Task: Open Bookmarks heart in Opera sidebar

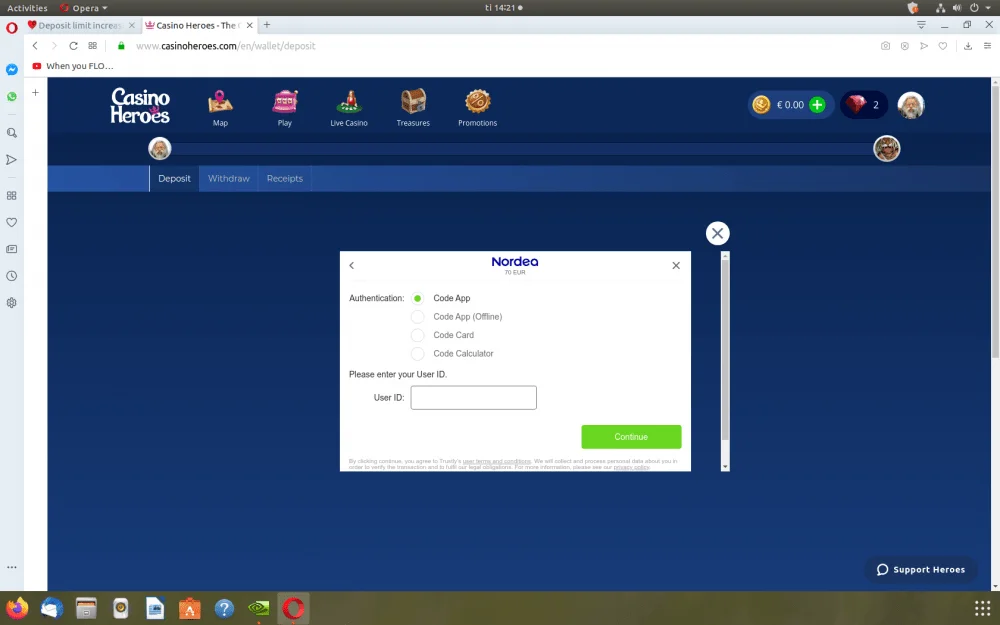Action: point(11,223)
